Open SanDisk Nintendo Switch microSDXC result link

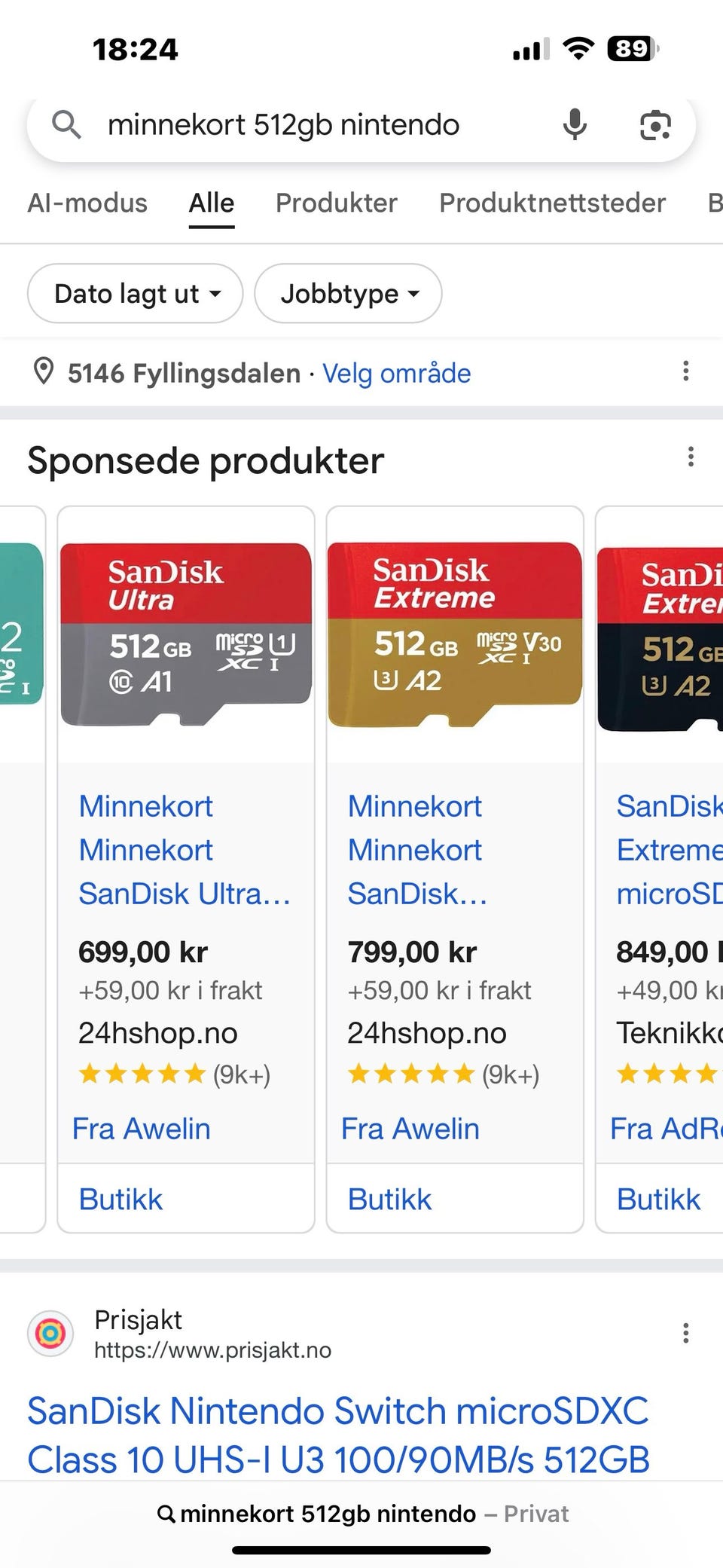[x=338, y=1435]
